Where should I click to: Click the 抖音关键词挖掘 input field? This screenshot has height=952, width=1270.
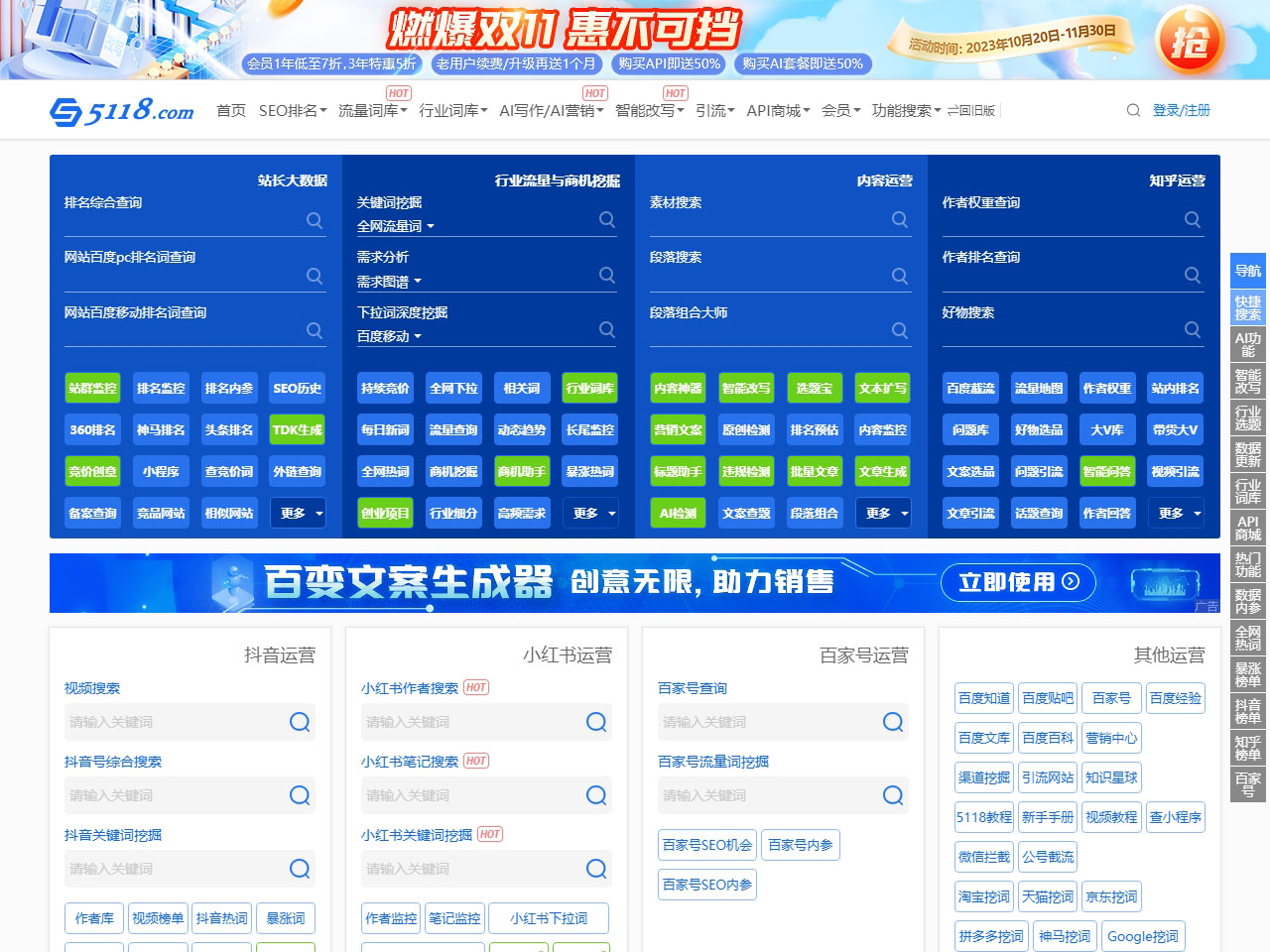tap(174, 869)
